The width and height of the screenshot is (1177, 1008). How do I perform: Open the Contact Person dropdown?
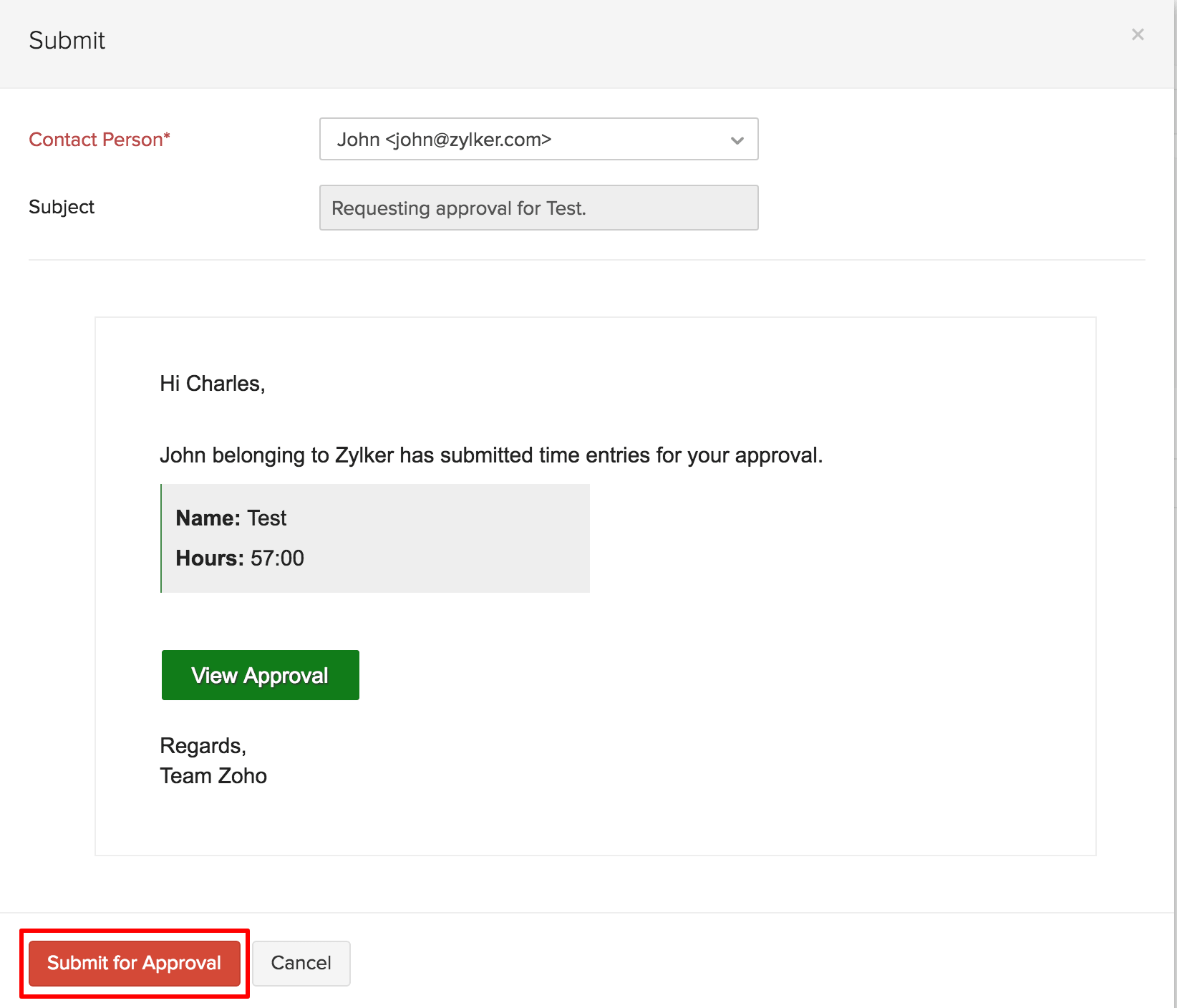[x=538, y=139]
